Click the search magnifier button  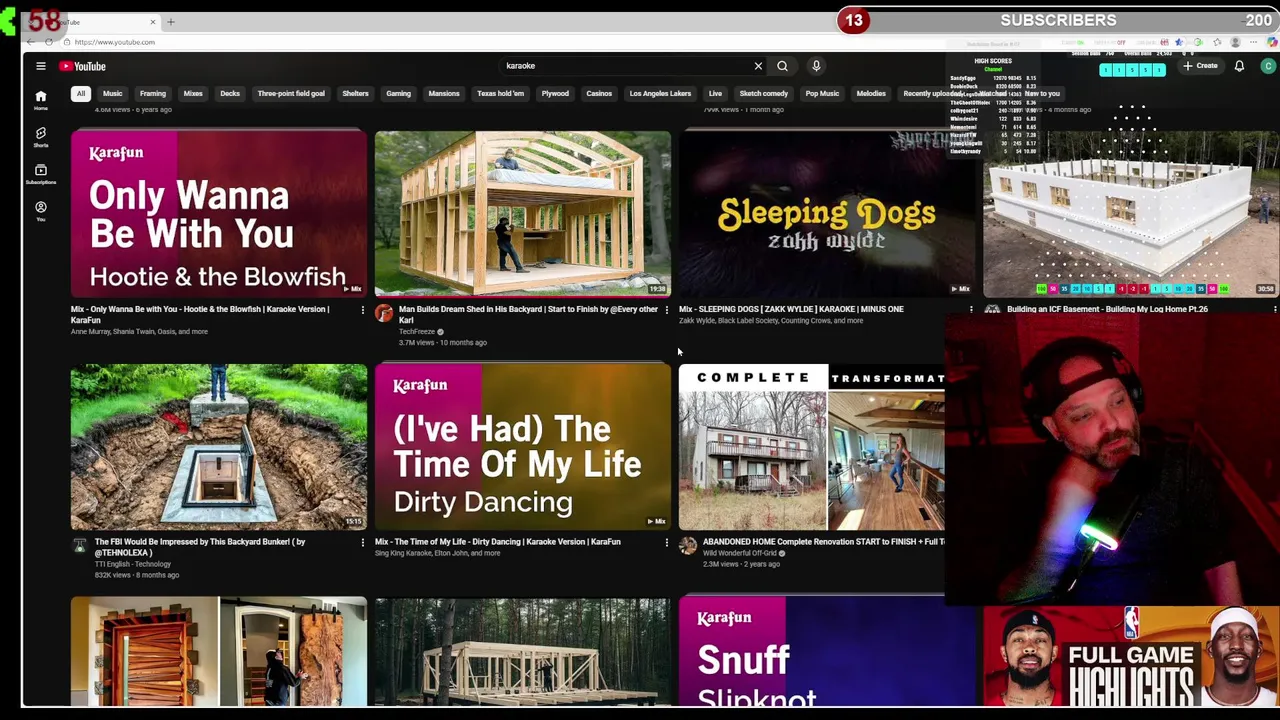(x=782, y=66)
